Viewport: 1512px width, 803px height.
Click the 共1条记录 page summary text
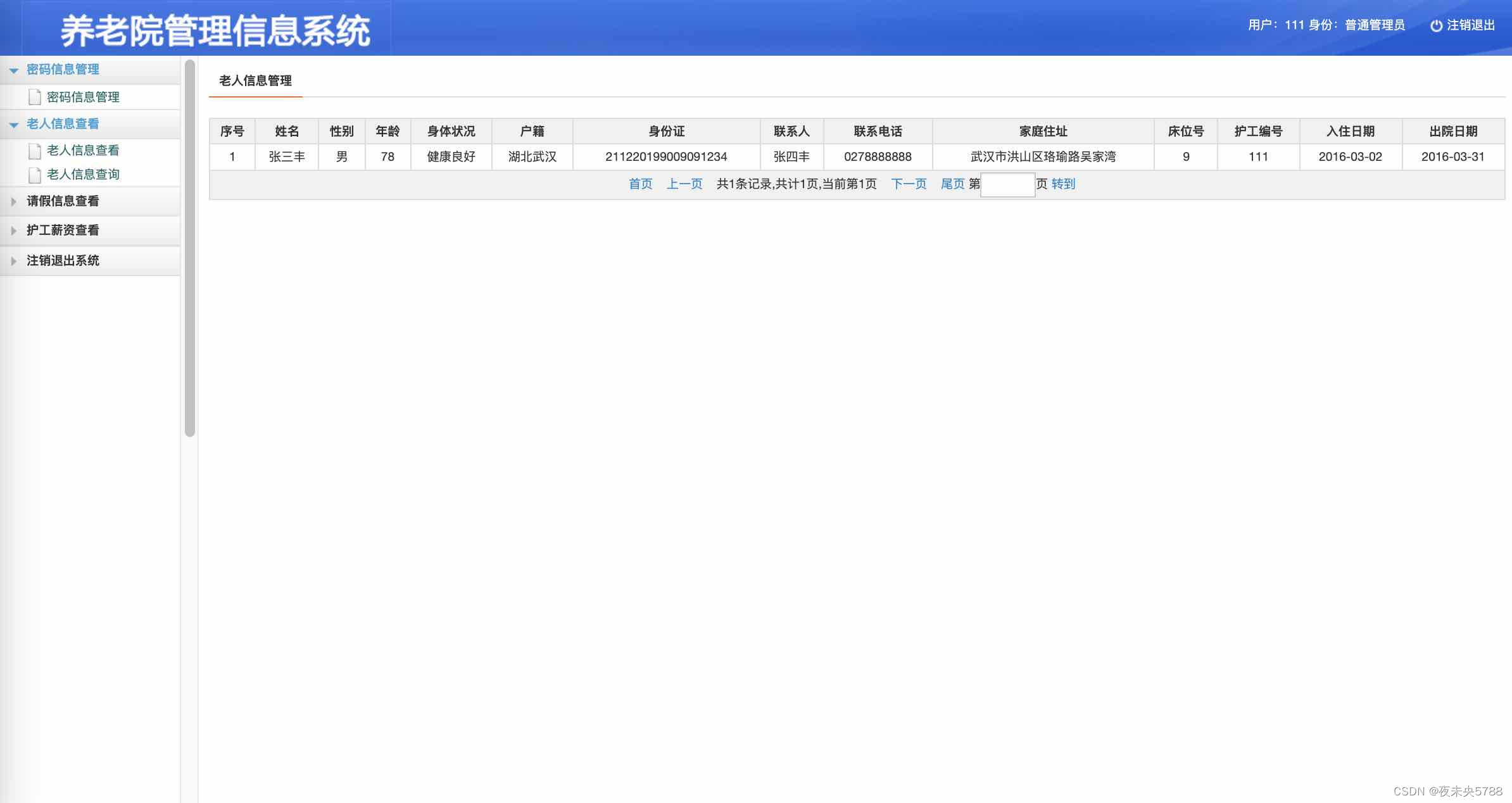pos(797,184)
